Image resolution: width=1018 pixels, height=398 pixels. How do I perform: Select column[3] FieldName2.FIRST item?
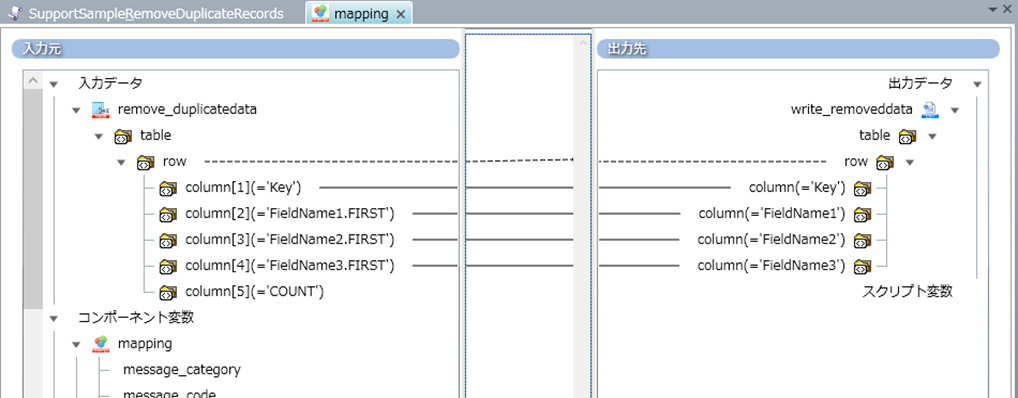point(290,240)
